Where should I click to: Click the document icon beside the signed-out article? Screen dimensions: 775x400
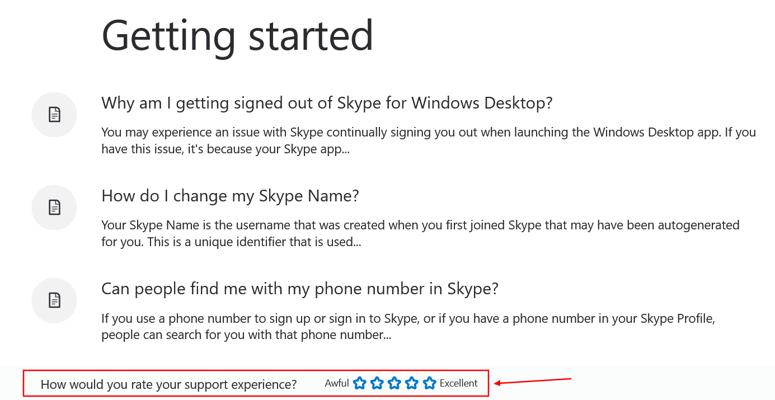(x=55, y=115)
